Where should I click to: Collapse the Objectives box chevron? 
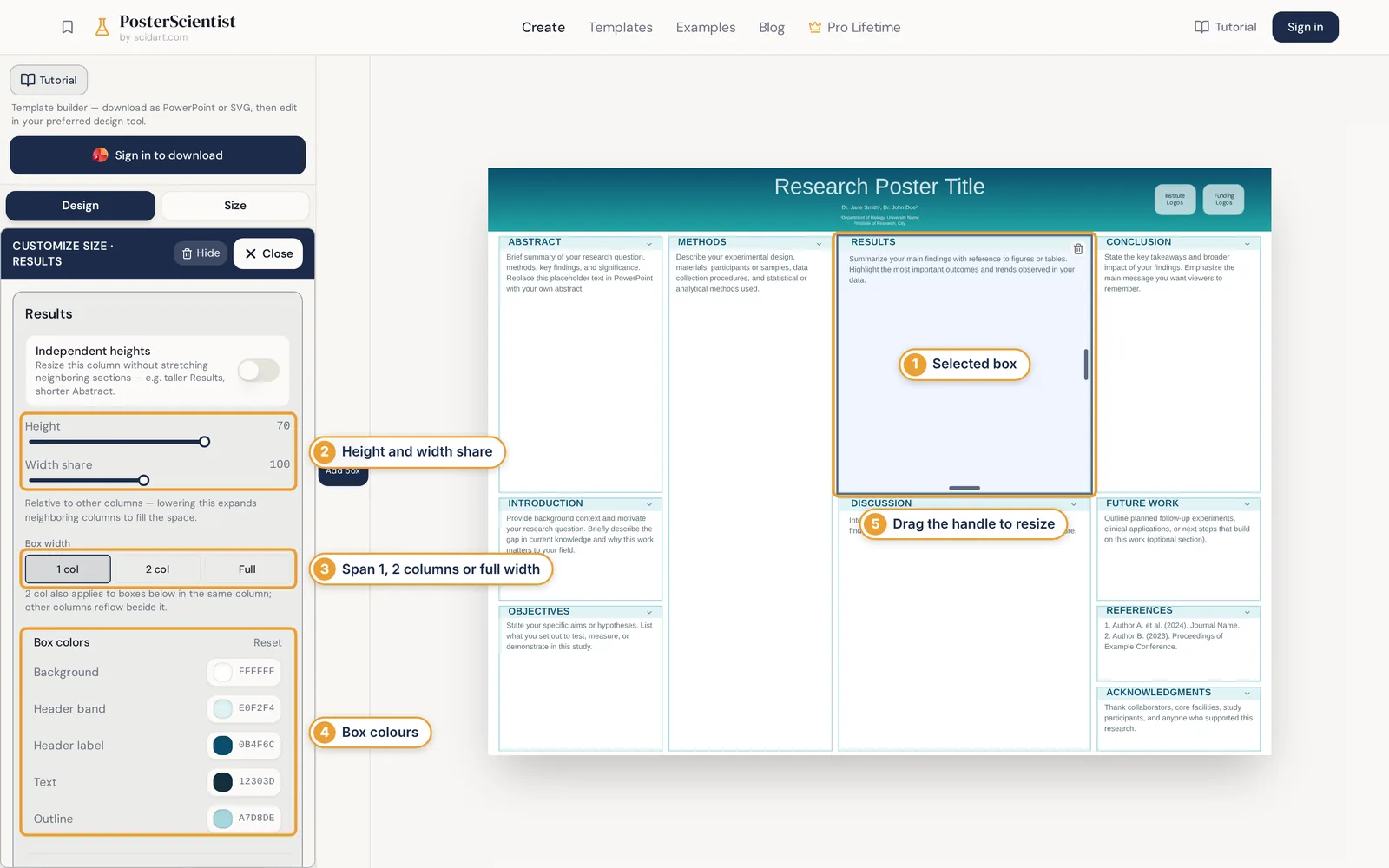[649, 612]
